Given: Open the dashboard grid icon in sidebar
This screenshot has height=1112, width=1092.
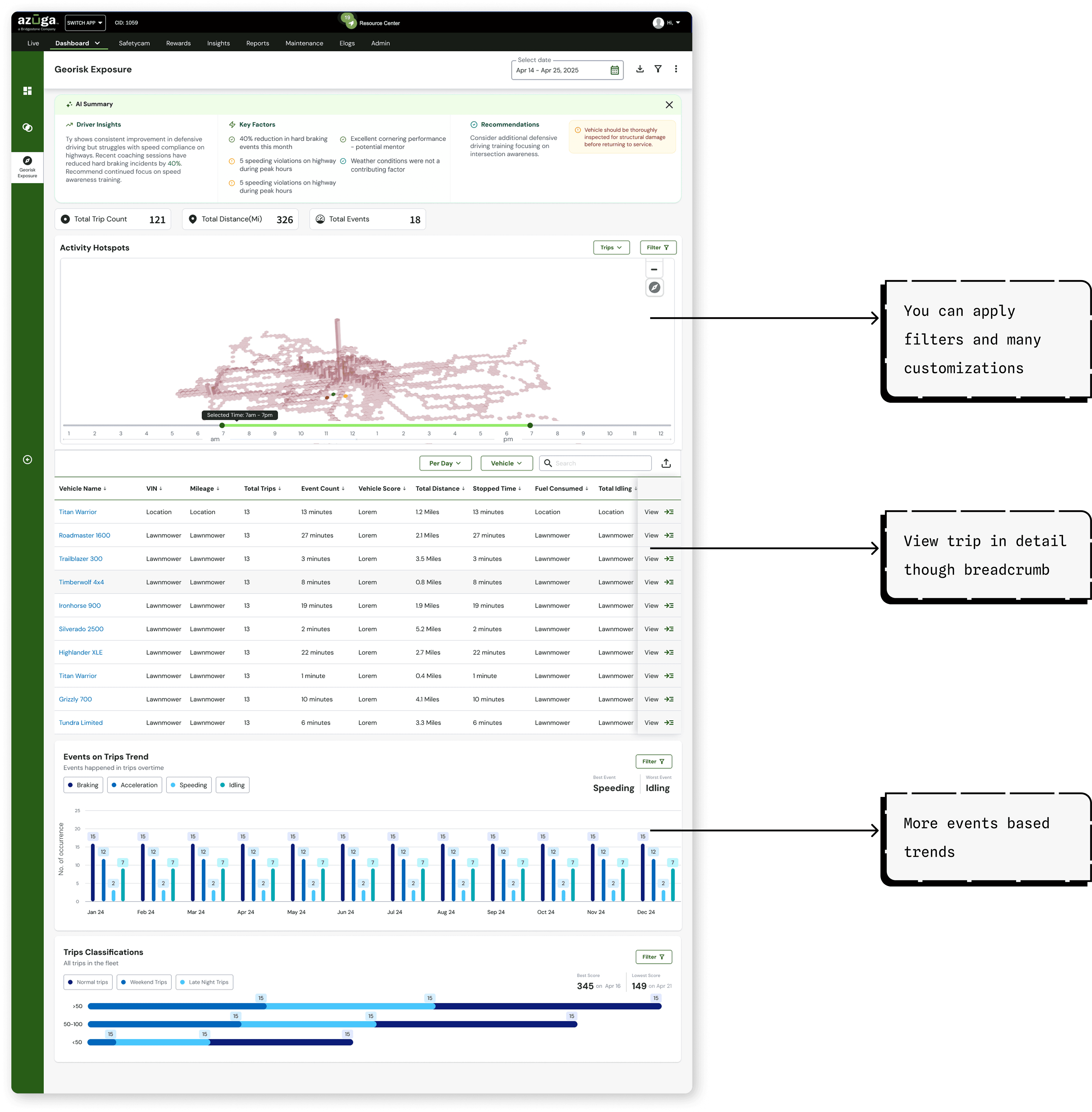Looking at the screenshot, I should (x=27, y=90).
